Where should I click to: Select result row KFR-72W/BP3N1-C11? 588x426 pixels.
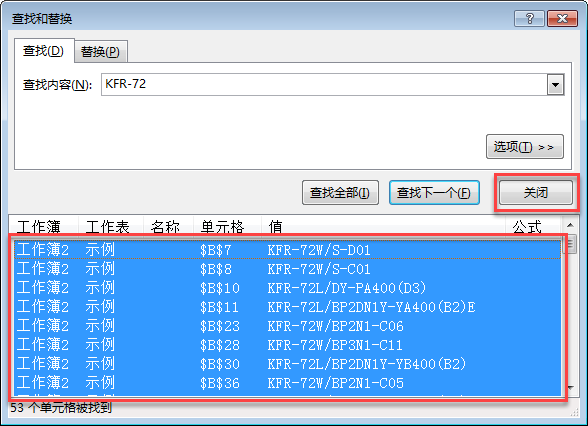pyautogui.click(x=288, y=345)
